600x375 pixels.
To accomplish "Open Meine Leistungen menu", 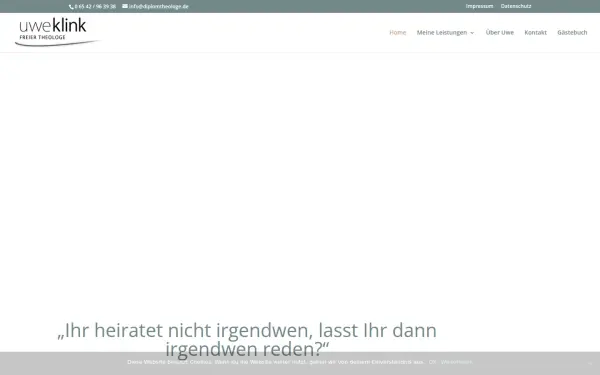I will (442, 33).
